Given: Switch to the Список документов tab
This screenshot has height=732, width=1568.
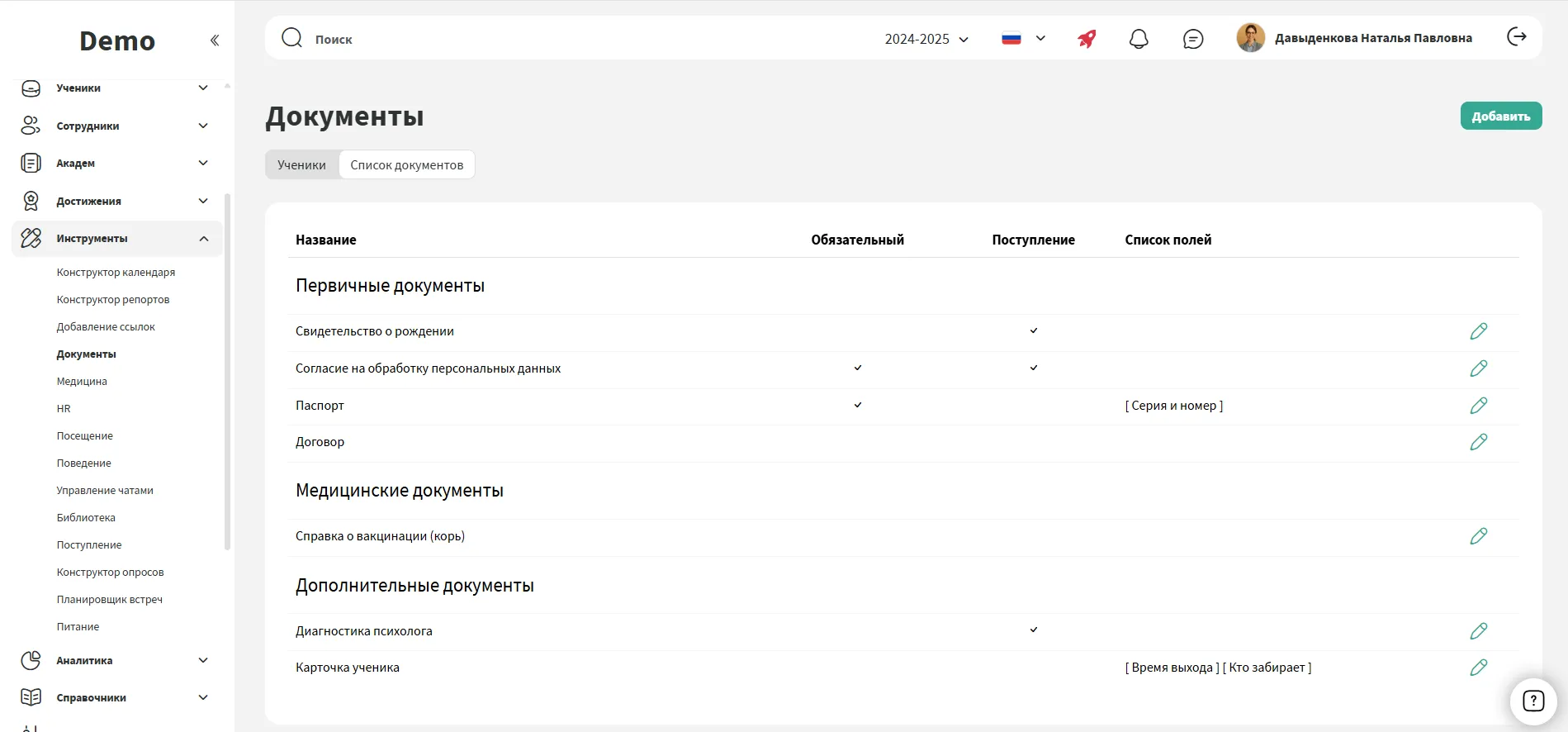Looking at the screenshot, I should pos(406,164).
